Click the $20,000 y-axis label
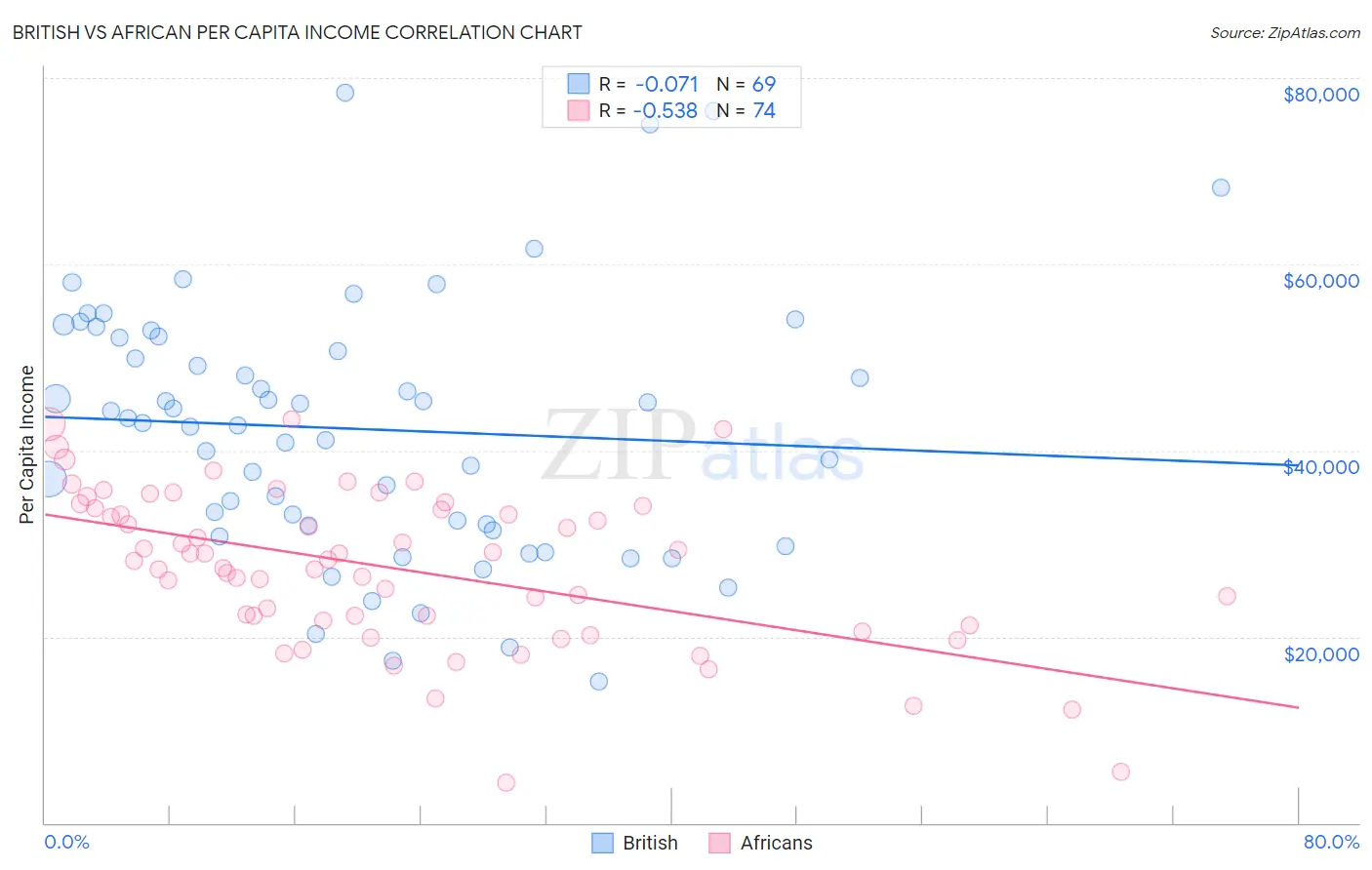 pyautogui.click(x=1320, y=653)
